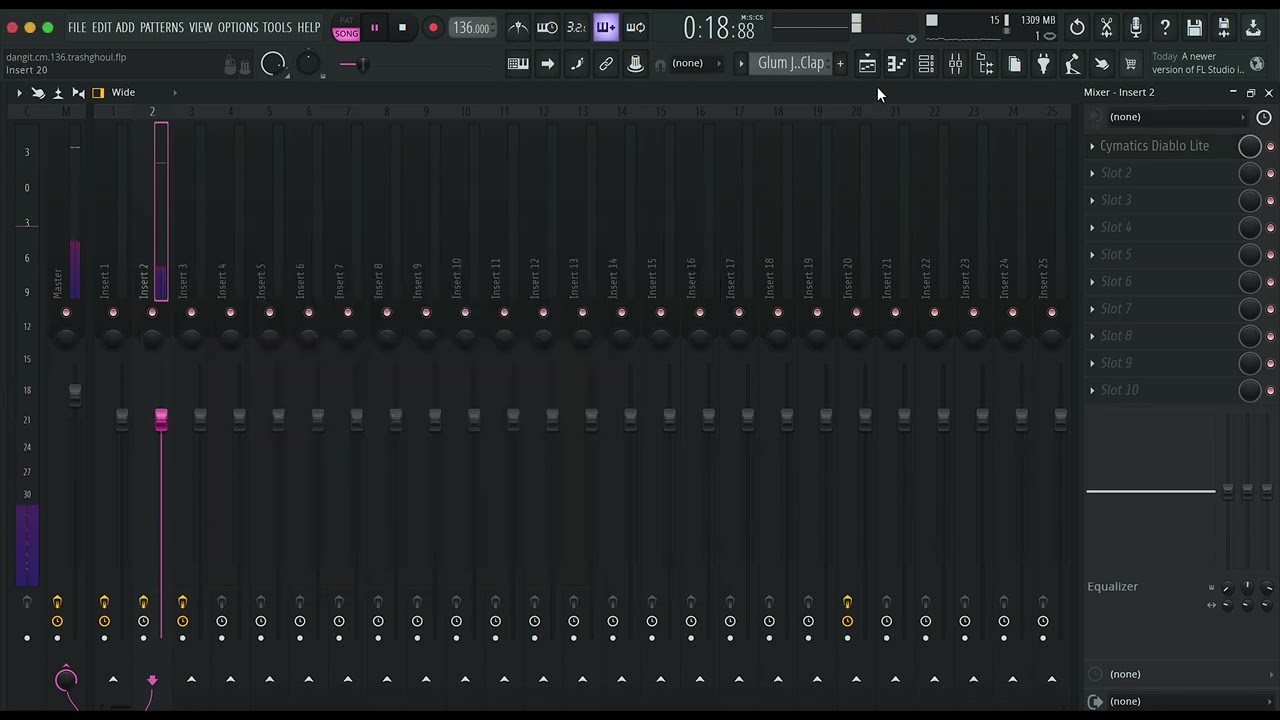Click the chain link icon in toolbar
This screenshot has width=1280, height=720.
coord(606,64)
